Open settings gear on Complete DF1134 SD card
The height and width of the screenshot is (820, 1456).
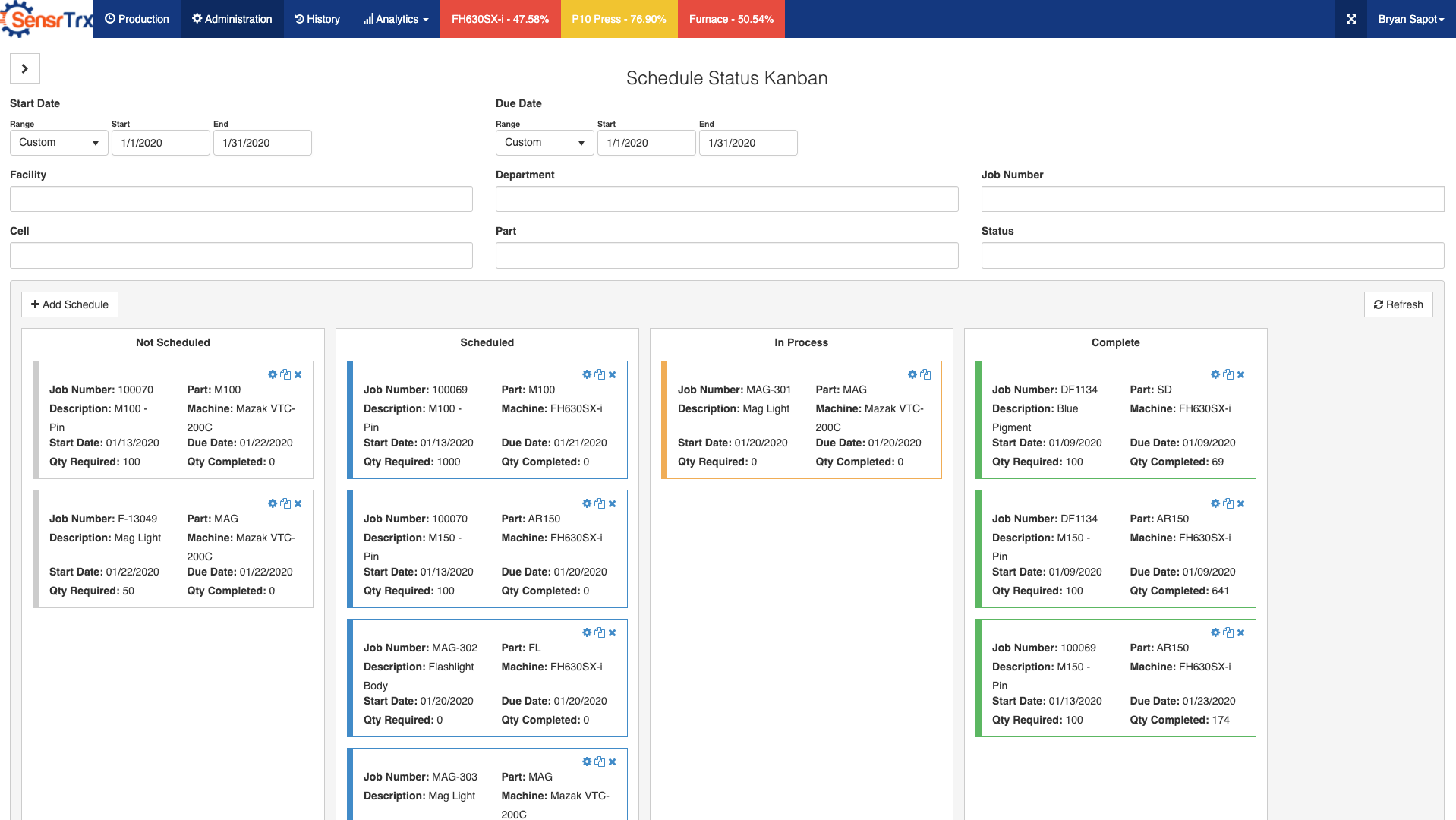click(1215, 374)
